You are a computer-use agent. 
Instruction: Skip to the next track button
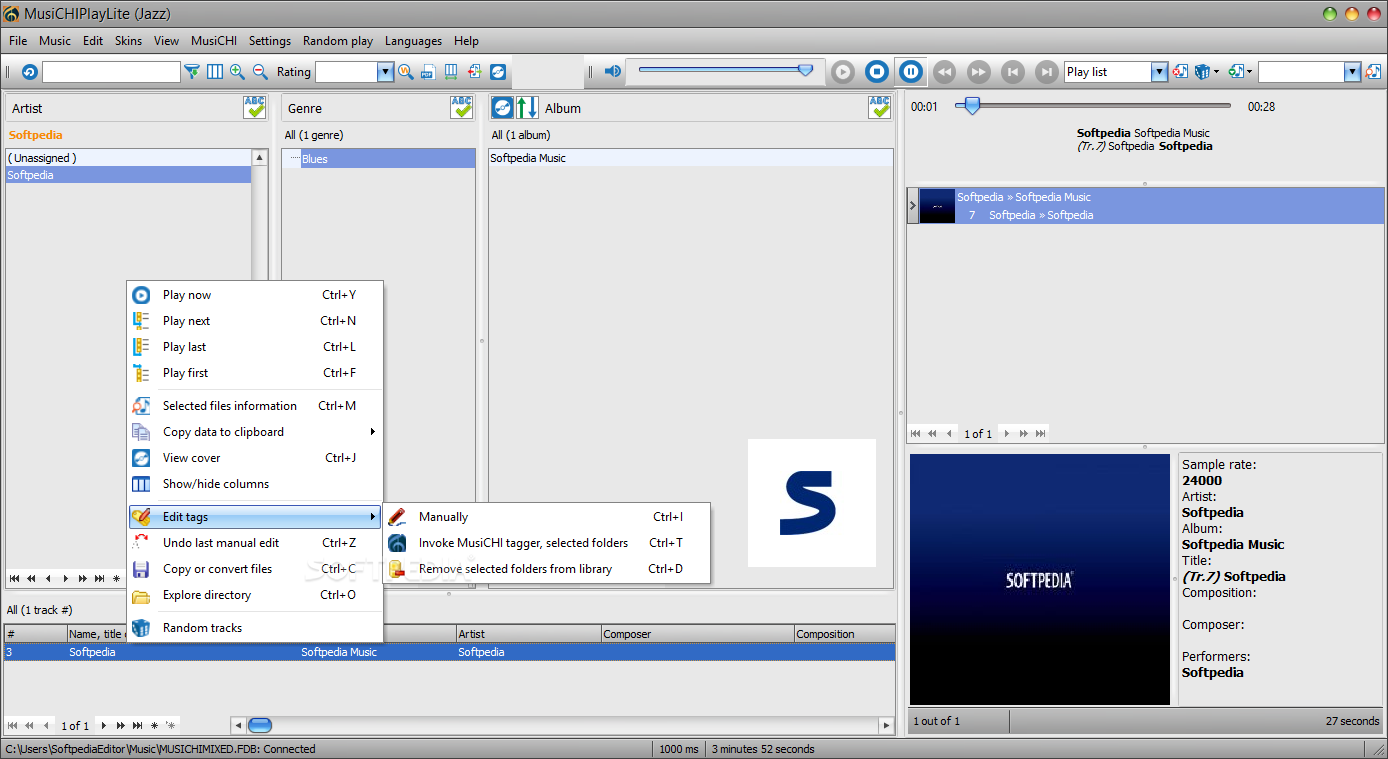pyautogui.click(x=1046, y=72)
